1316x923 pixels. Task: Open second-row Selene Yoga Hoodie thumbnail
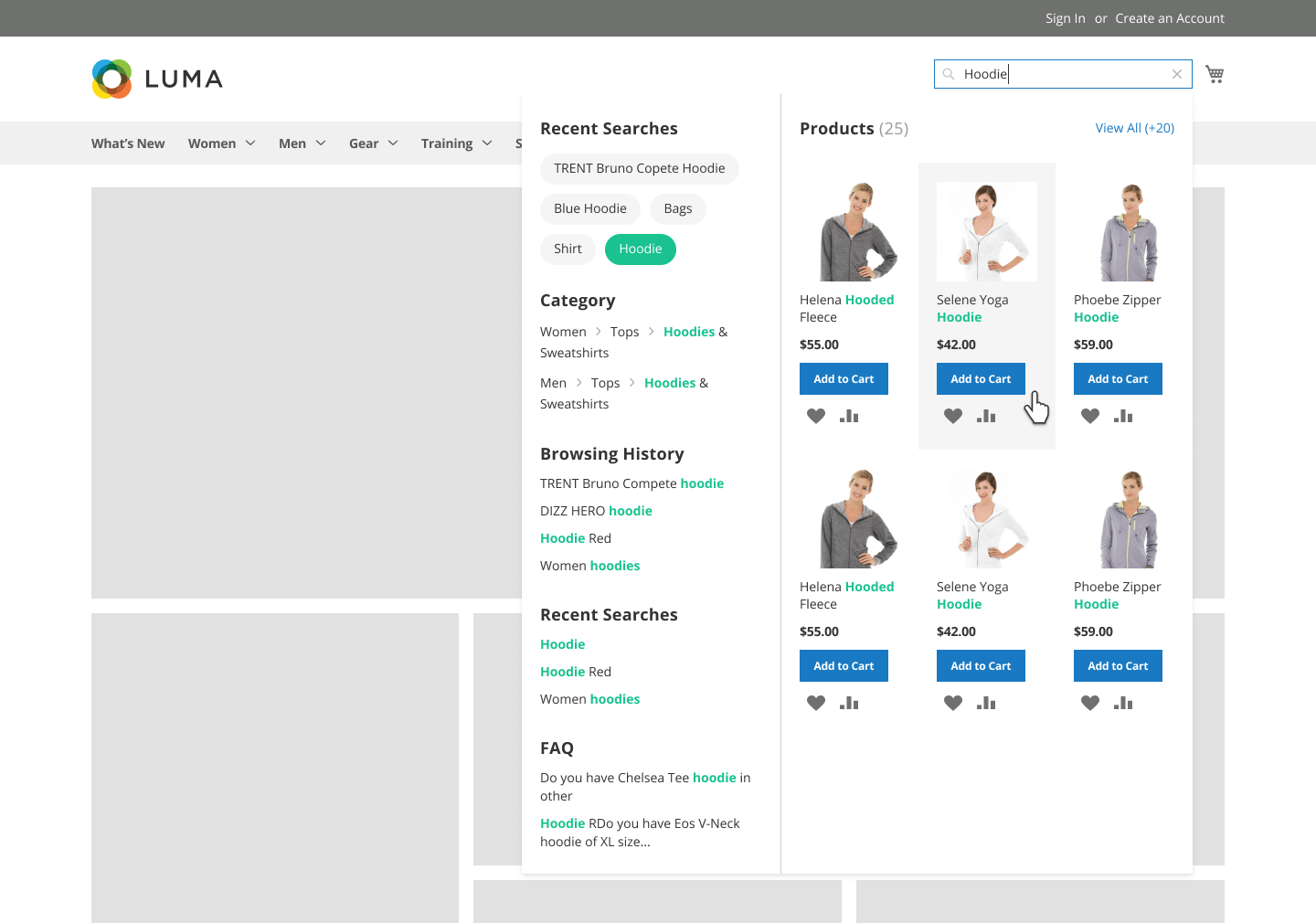987,518
